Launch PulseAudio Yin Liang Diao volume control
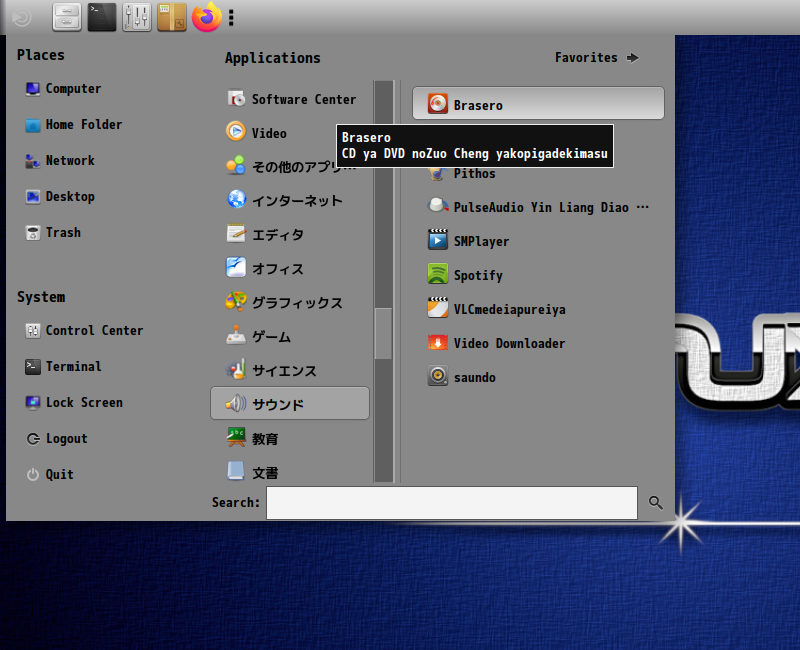 [x=538, y=207]
